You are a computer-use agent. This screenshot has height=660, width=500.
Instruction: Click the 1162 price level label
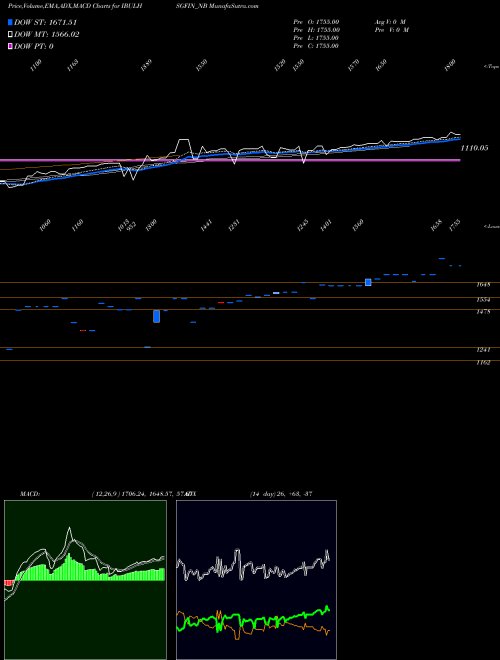coord(483,362)
